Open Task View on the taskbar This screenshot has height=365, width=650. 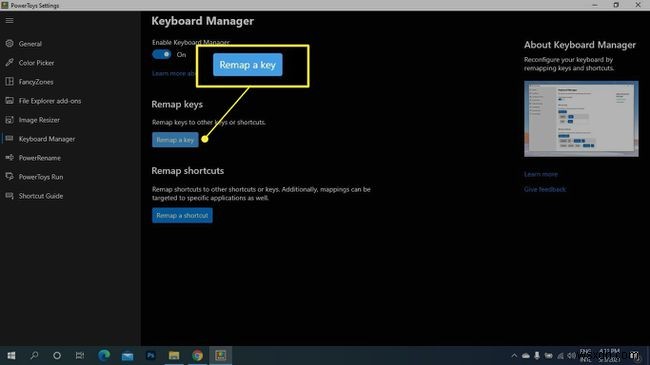pyautogui.click(x=80, y=355)
